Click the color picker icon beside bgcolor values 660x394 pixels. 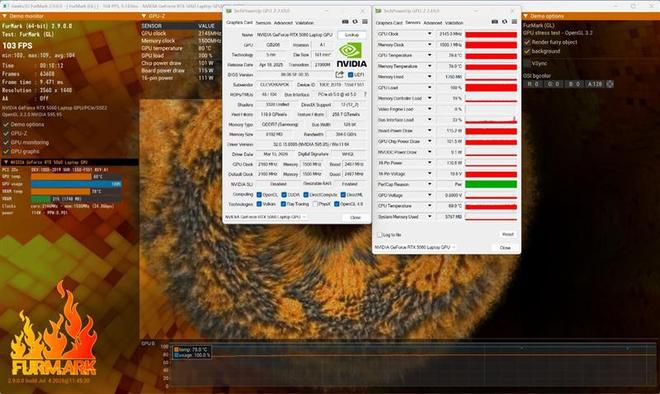click(609, 84)
